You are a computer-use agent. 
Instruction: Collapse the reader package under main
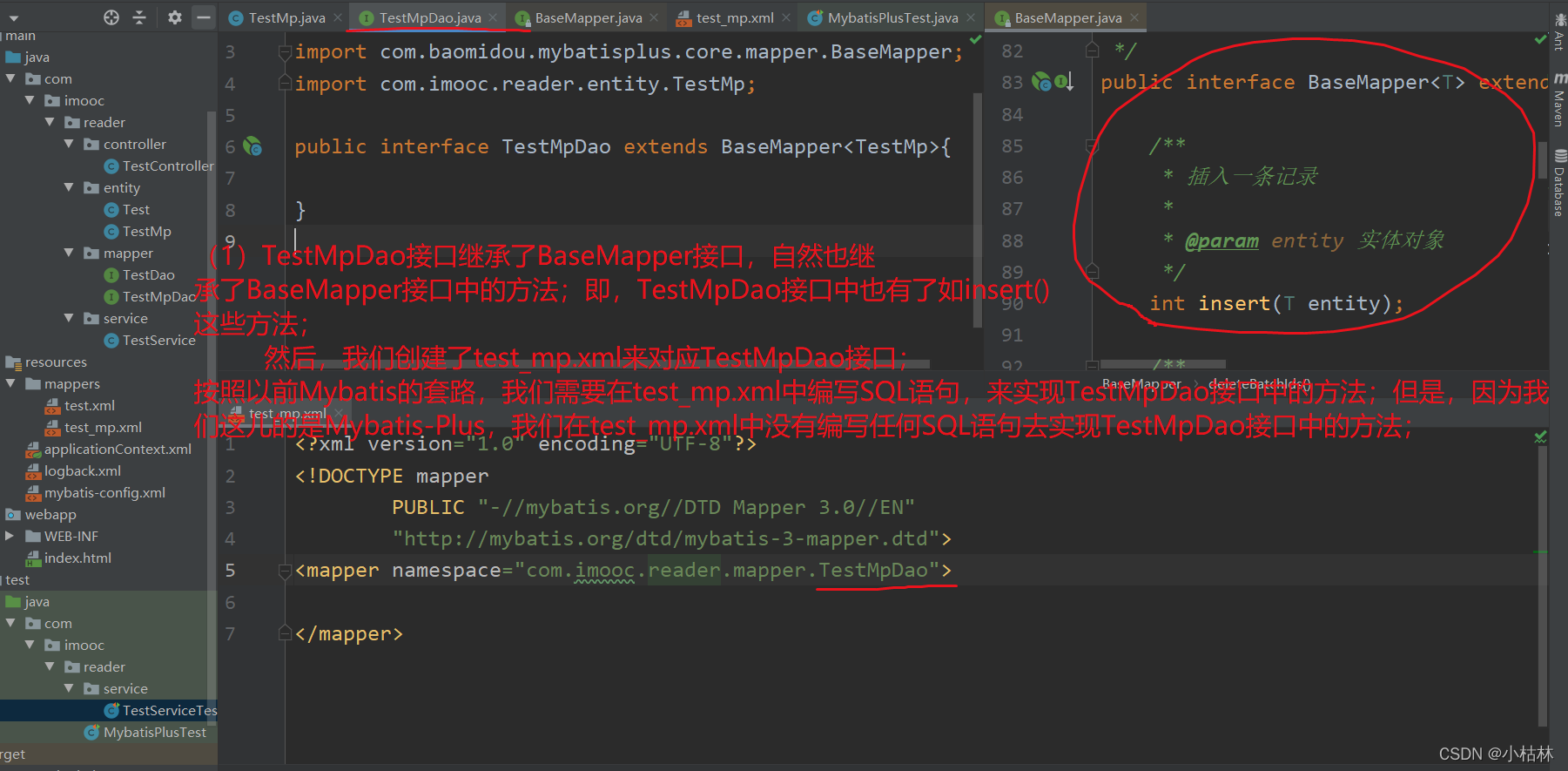point(50,123)
